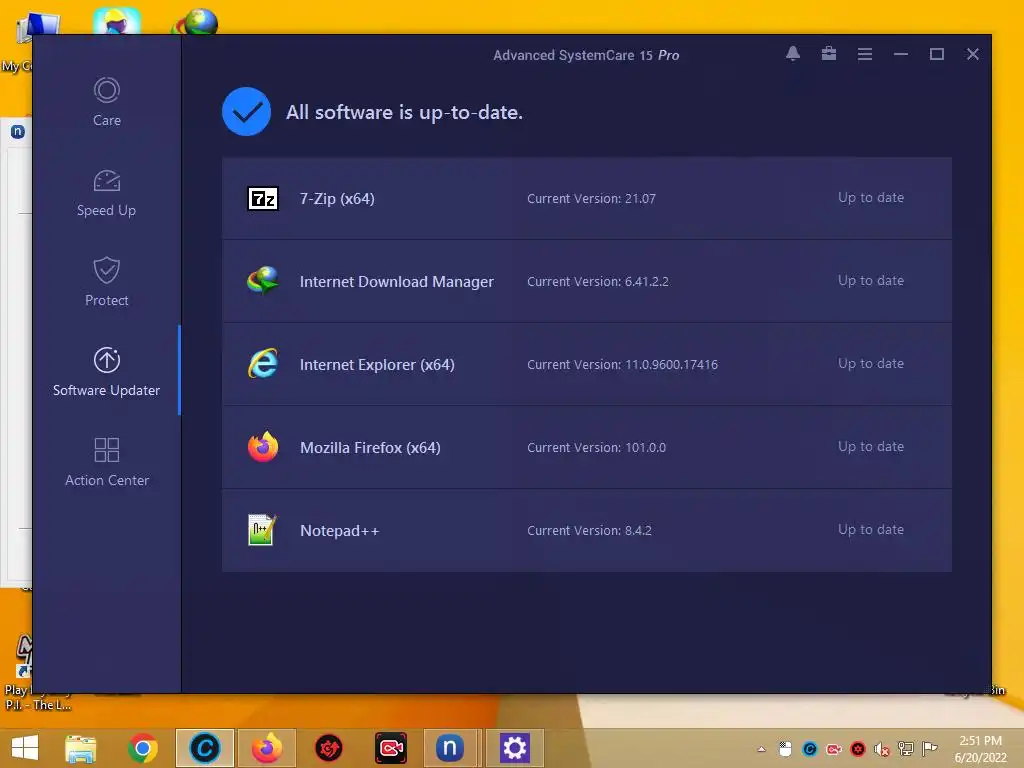Viewport: 1024px width, 768px height.
Task: Open the red gear taskbar application
Action: coord(328,748)
